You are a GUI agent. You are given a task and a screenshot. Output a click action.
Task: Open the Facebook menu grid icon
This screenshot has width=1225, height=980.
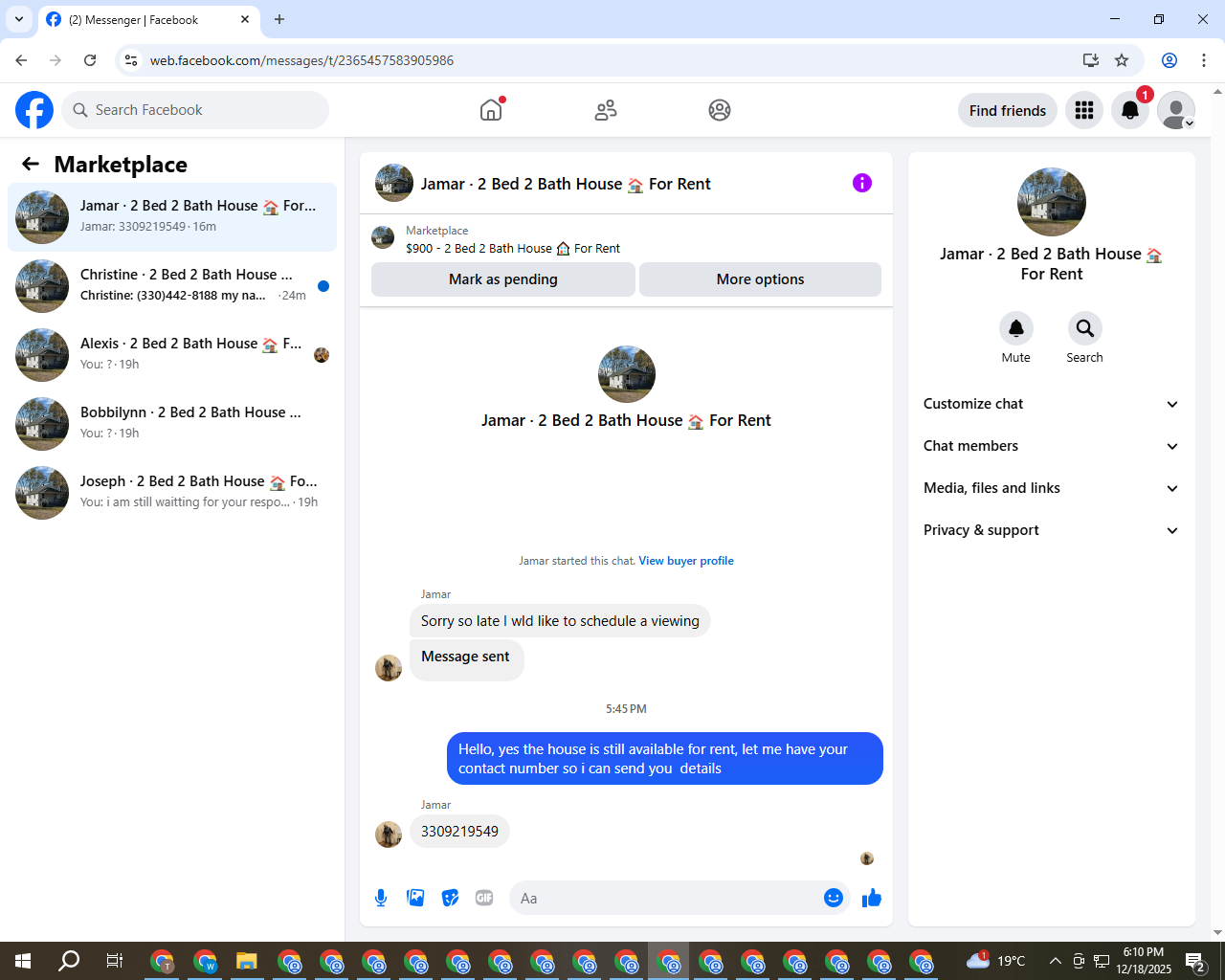(x=1084, y=110)
